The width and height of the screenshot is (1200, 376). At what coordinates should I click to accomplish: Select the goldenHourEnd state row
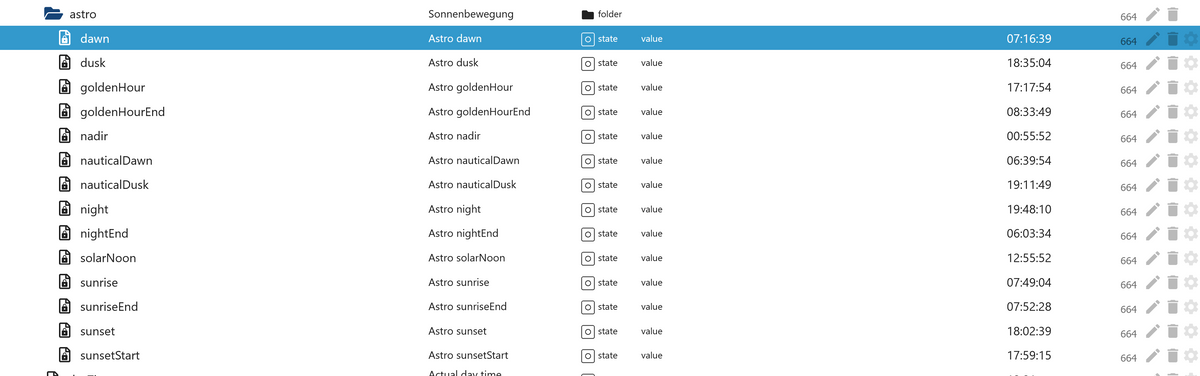tap(600, 112)
